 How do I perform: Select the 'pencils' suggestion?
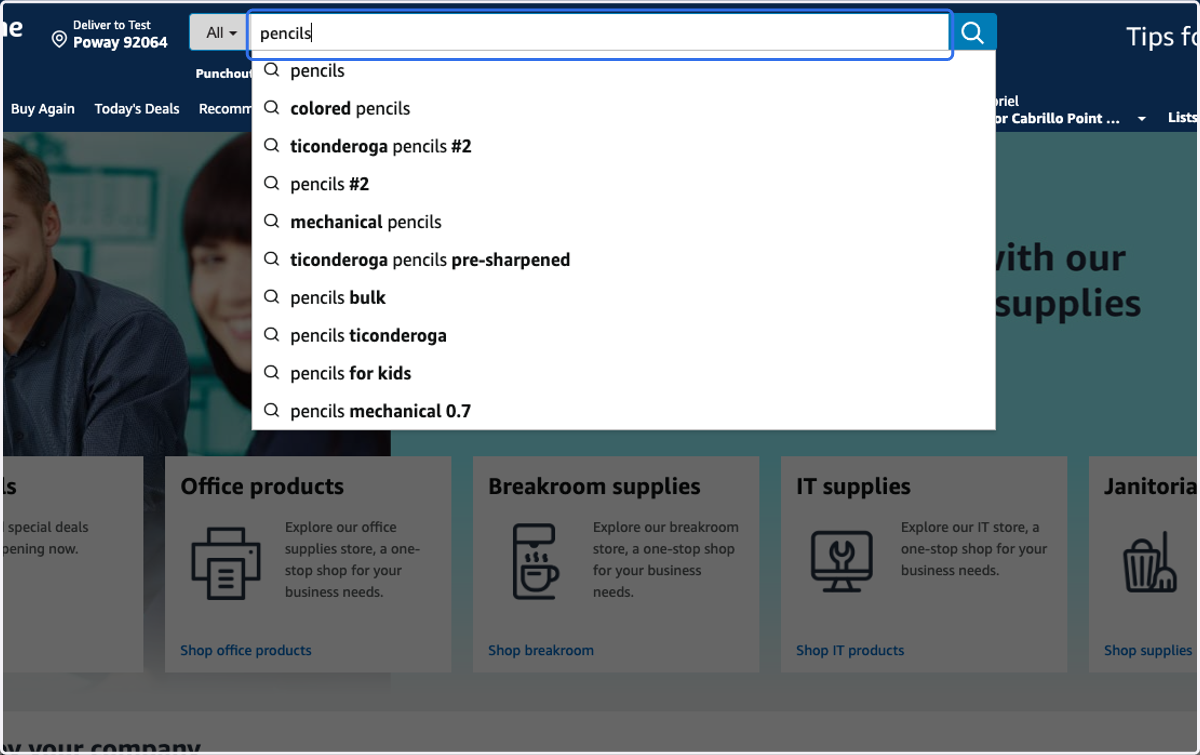click(623, 71)
